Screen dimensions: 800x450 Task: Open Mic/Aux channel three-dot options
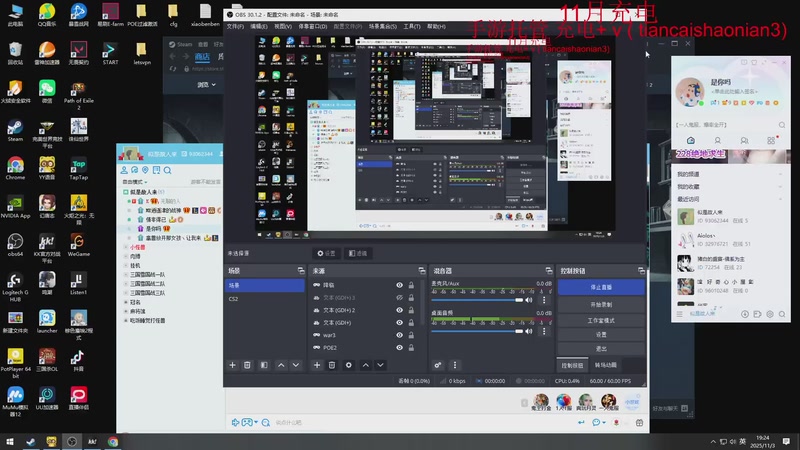(544, 300)
